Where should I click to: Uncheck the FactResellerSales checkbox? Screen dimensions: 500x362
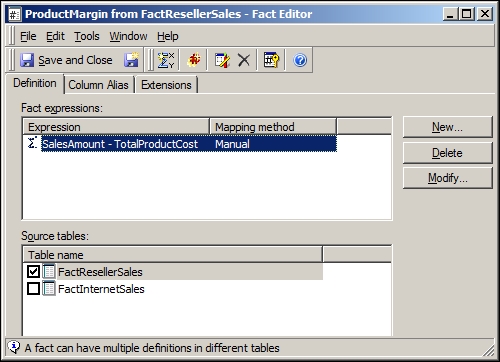(33, 271)
